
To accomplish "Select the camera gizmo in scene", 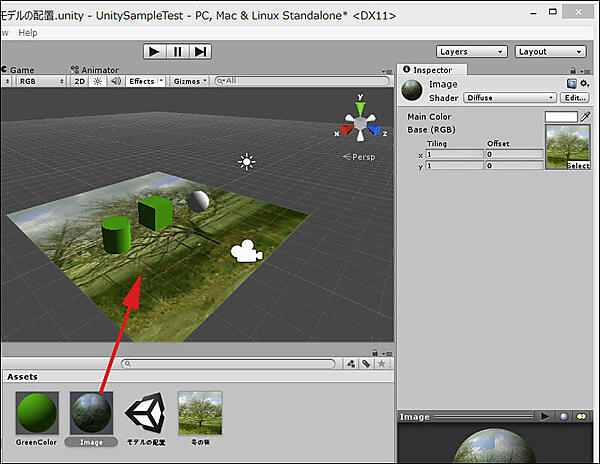I will (x=247, y=251).
